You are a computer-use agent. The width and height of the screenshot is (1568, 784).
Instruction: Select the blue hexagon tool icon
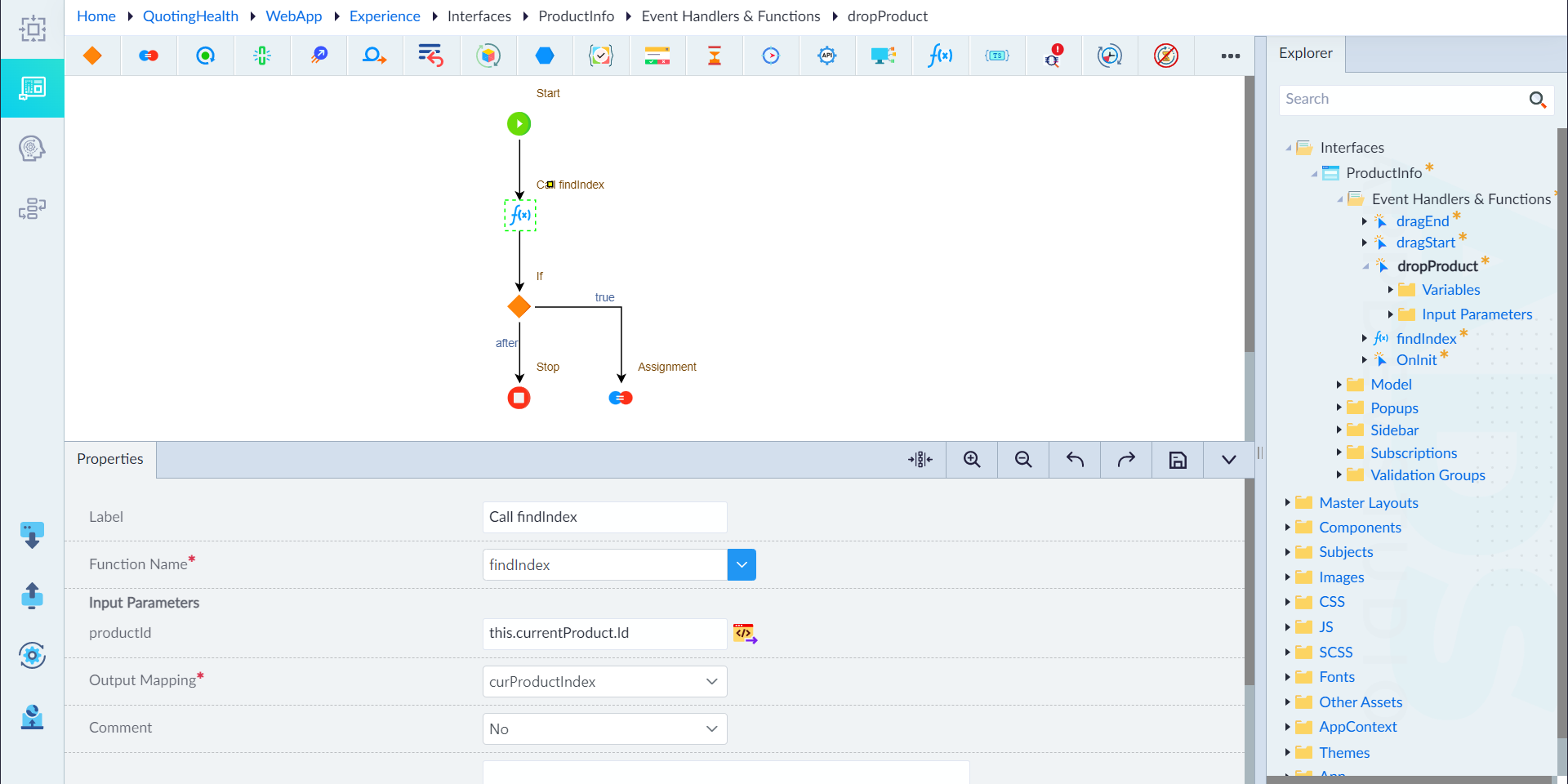click(x=545, y=56)
